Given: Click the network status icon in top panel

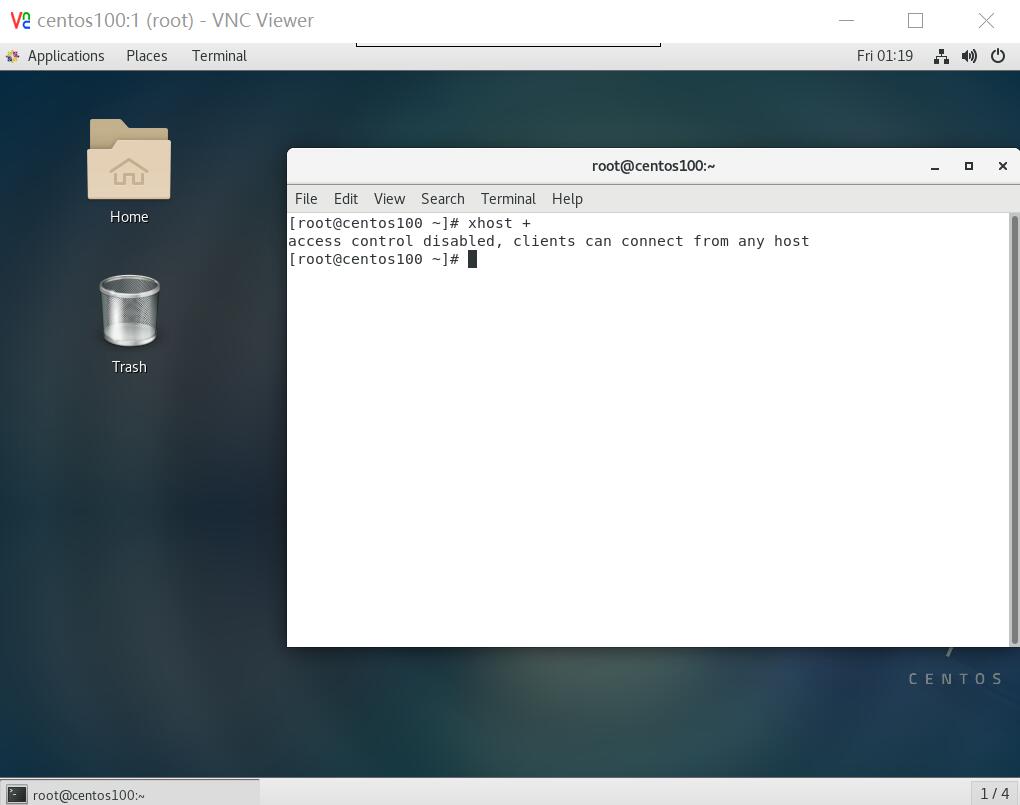Looking at the screenshot, I should [941, 56].
